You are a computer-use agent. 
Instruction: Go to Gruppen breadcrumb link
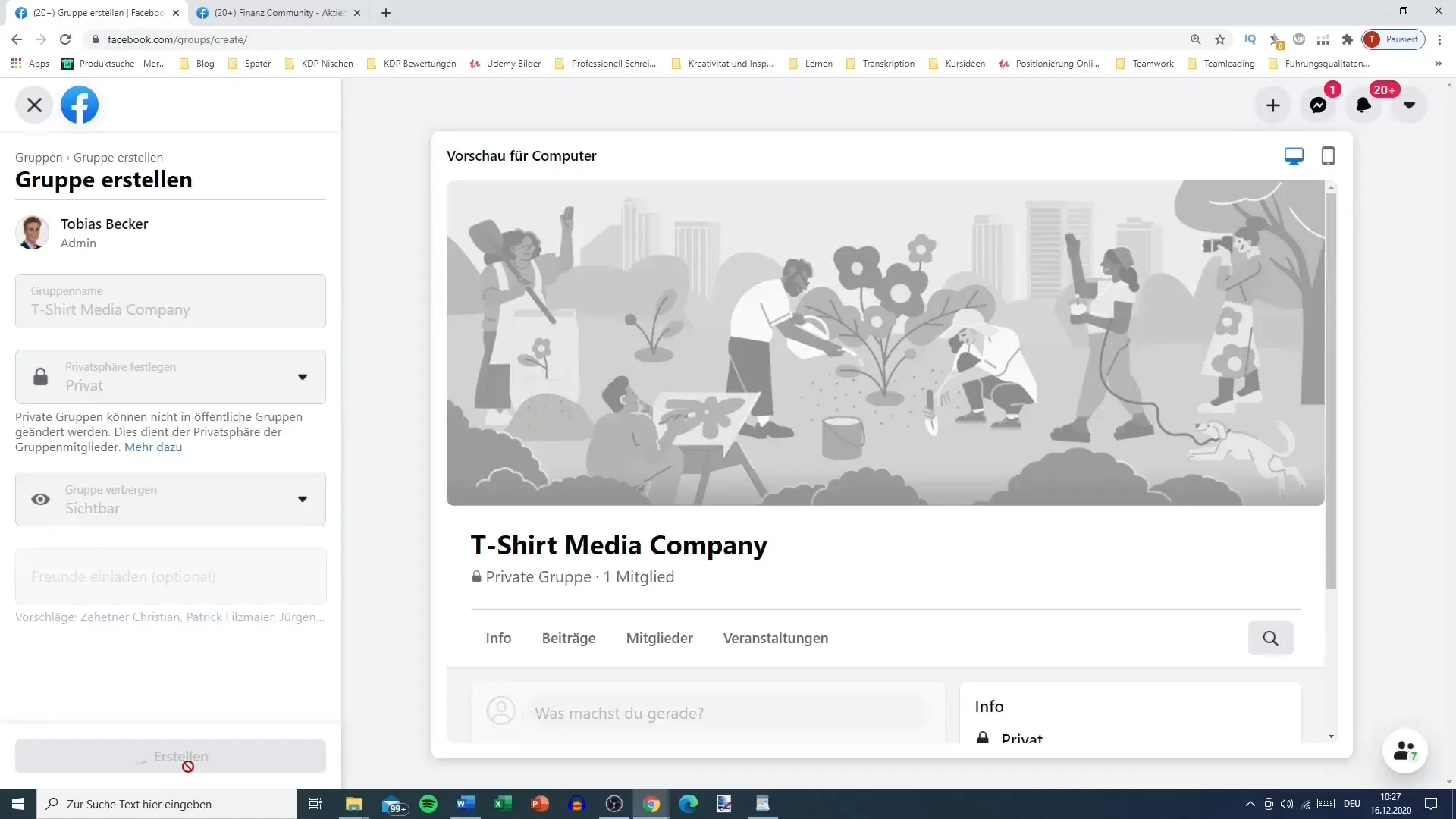point(39,157)
